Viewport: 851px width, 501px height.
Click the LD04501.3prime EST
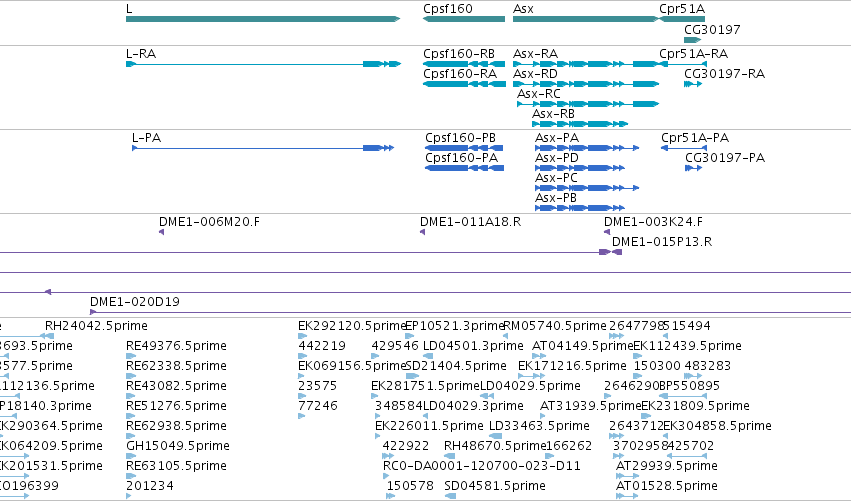[x=473, y=346]
